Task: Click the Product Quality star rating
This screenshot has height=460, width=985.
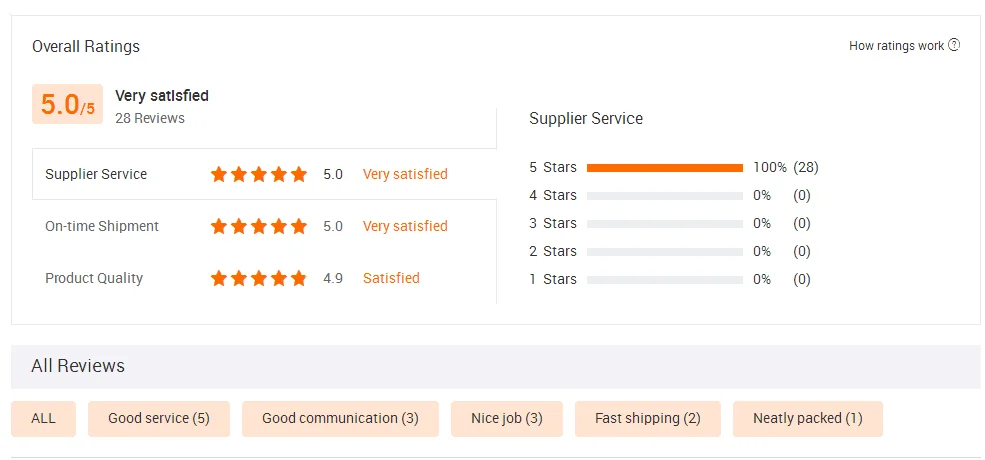Action: [x=259, y=278]
